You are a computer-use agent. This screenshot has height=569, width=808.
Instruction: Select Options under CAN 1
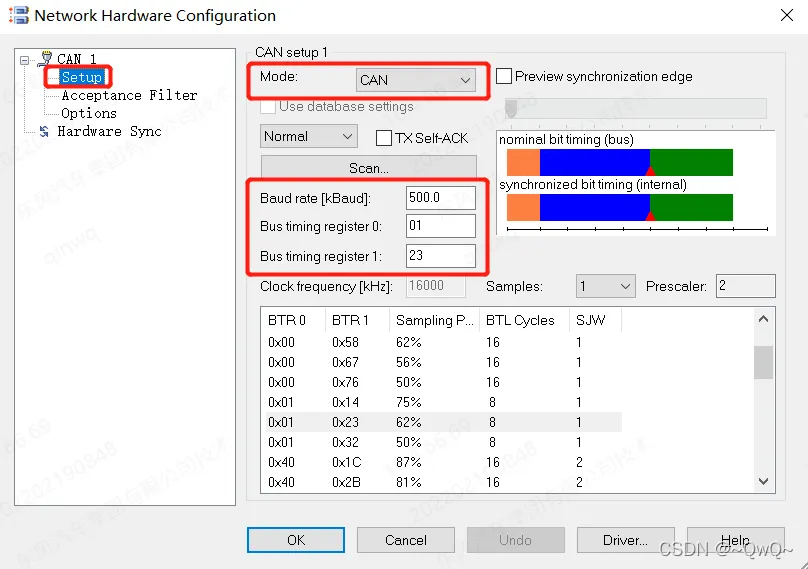[x=89, y=113]
